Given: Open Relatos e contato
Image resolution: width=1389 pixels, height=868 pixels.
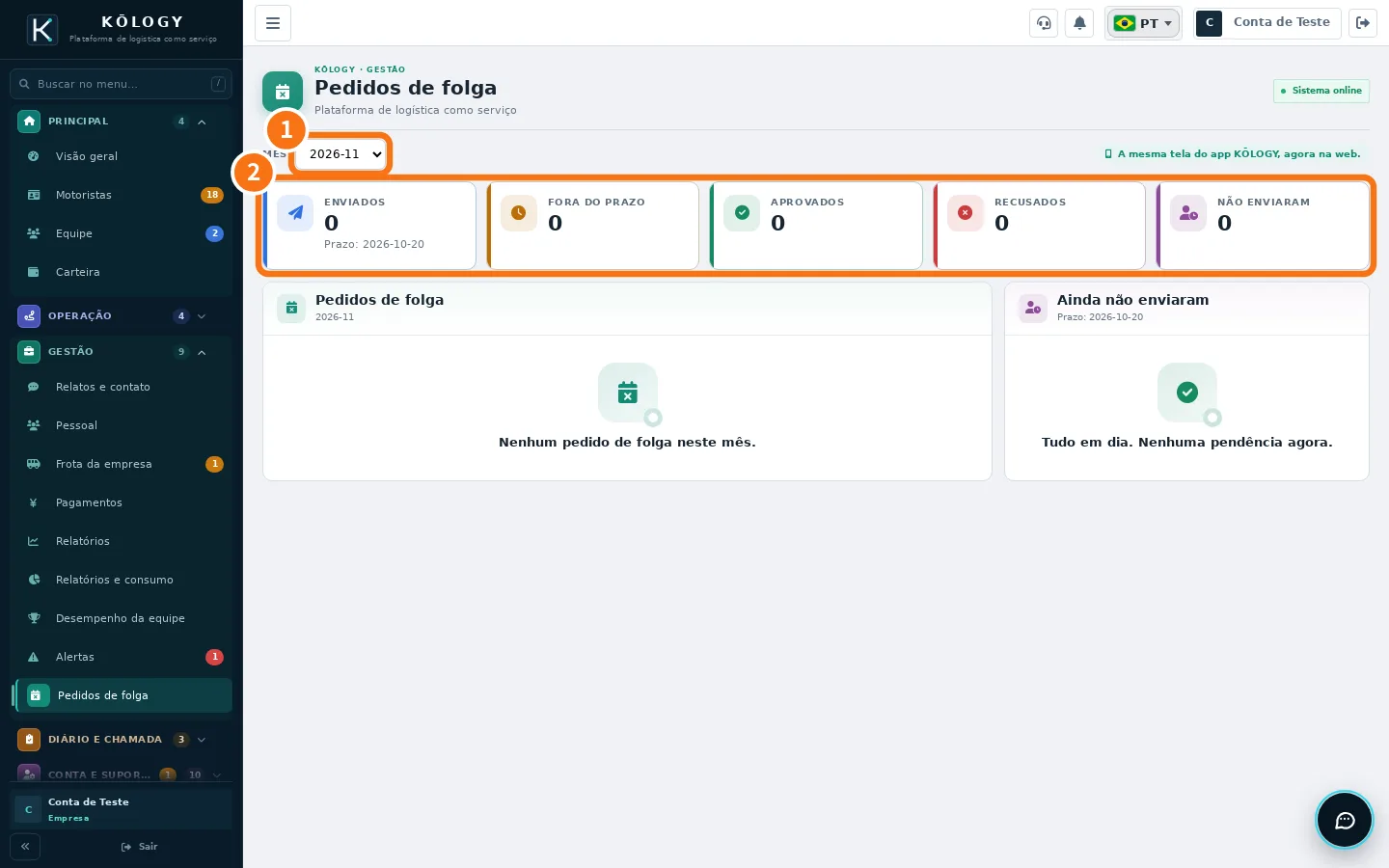Looking at the screenshot, I should click(122, 387).
